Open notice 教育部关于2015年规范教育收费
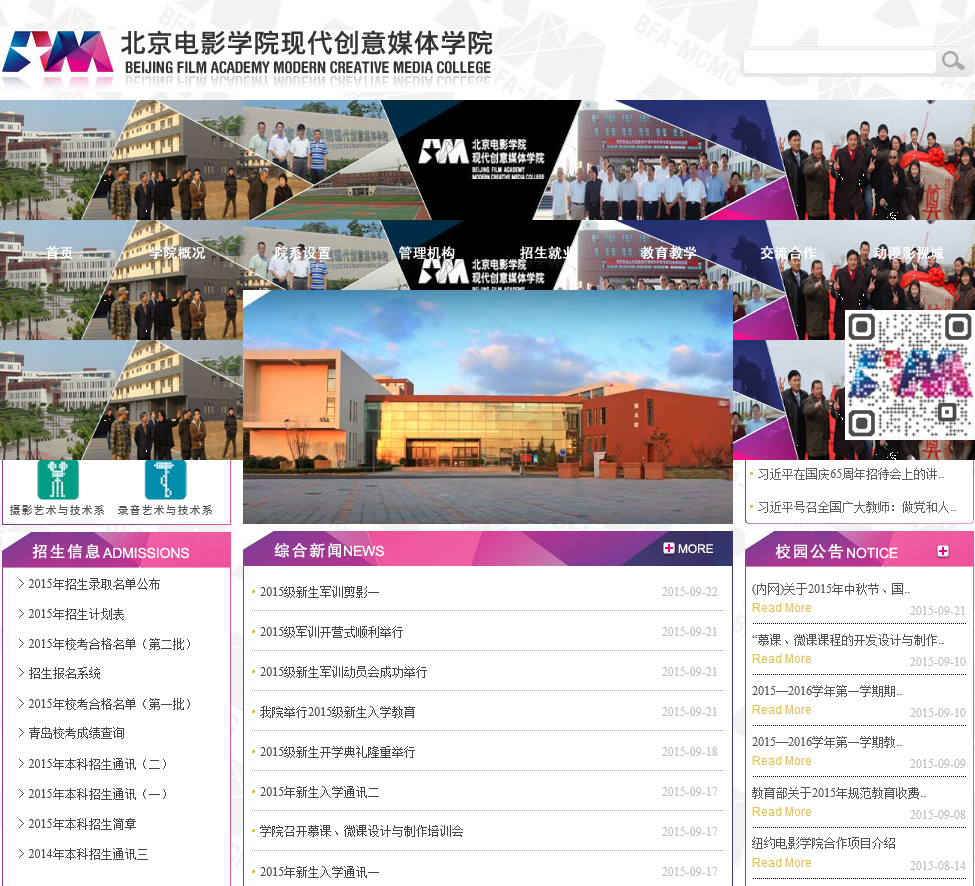This screenshot has width=975, height=886. click(839, 793)
